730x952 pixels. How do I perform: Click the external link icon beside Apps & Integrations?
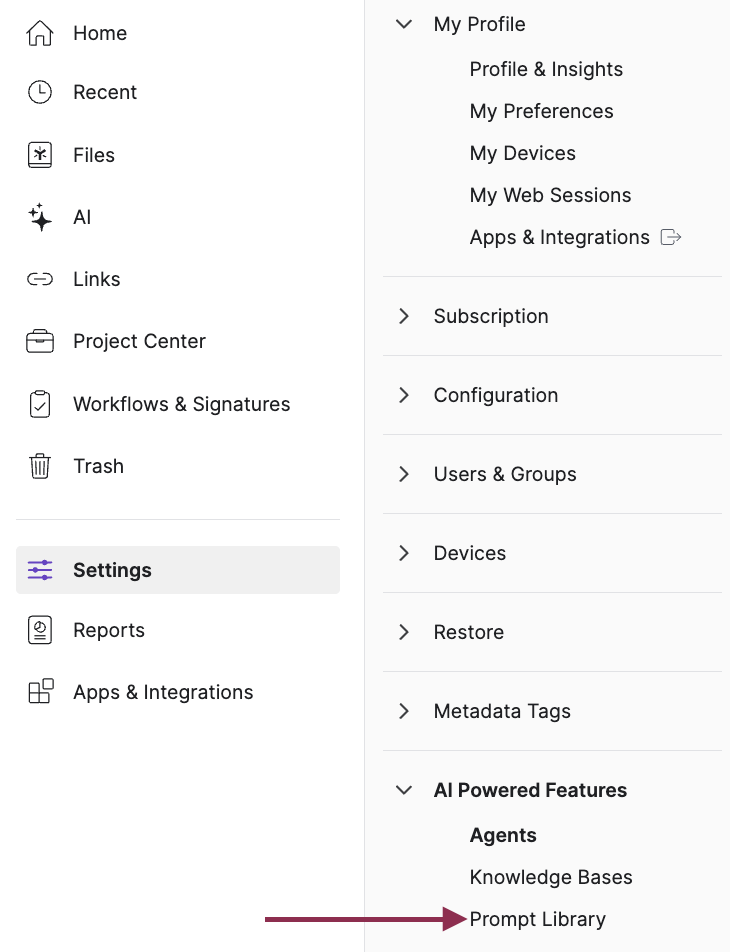pos(671,237)
